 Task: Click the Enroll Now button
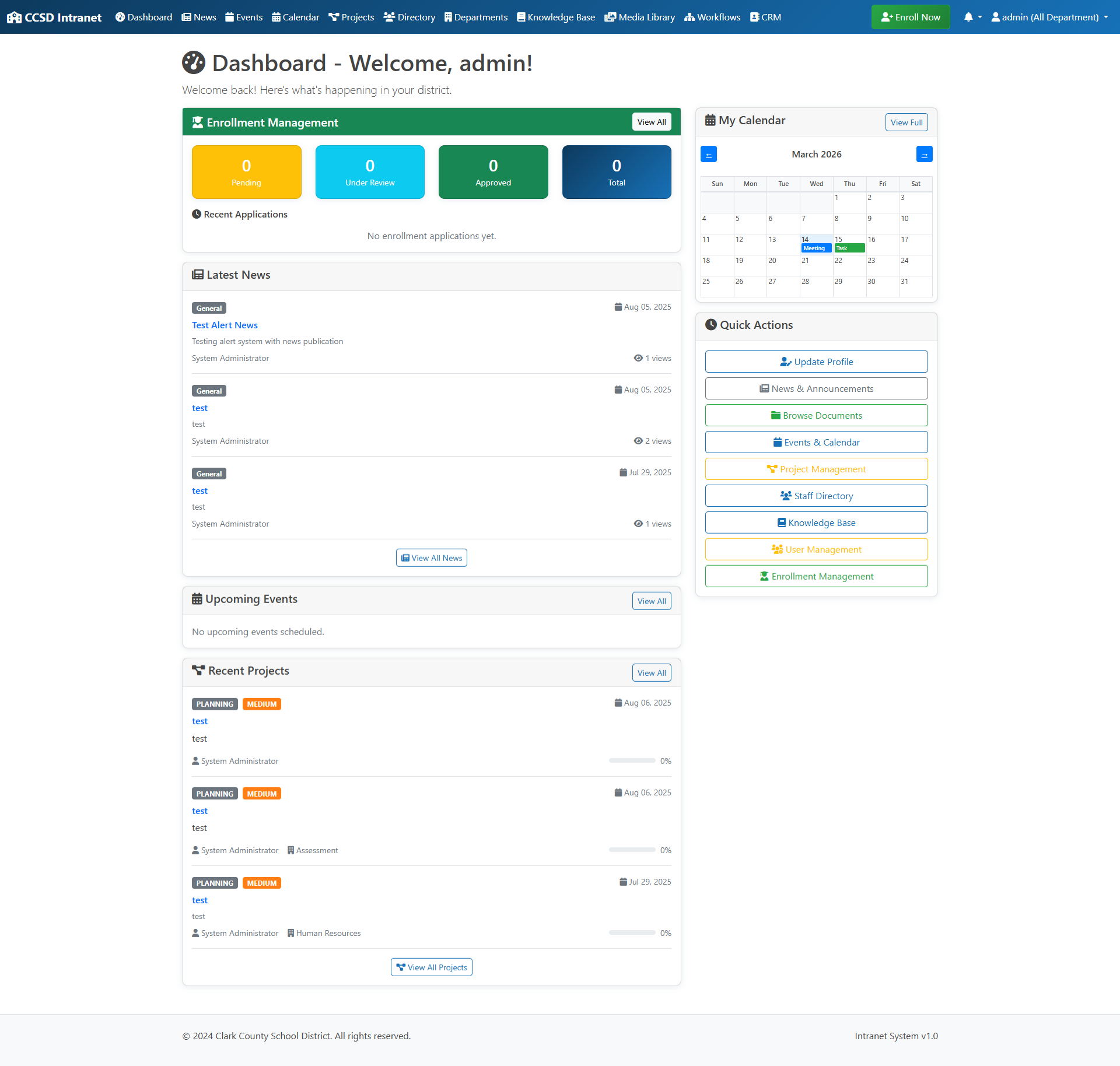910,17
